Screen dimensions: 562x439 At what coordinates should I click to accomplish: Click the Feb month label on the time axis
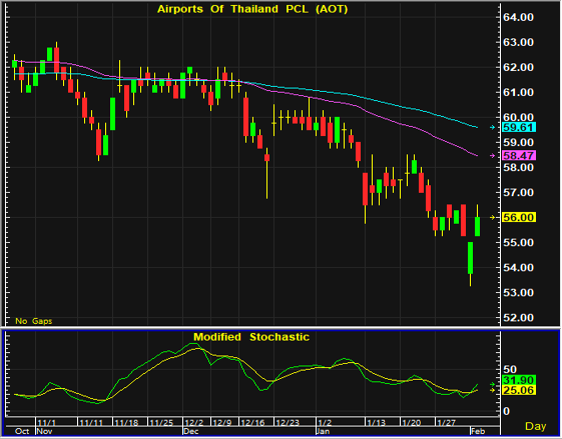point(478,431)
